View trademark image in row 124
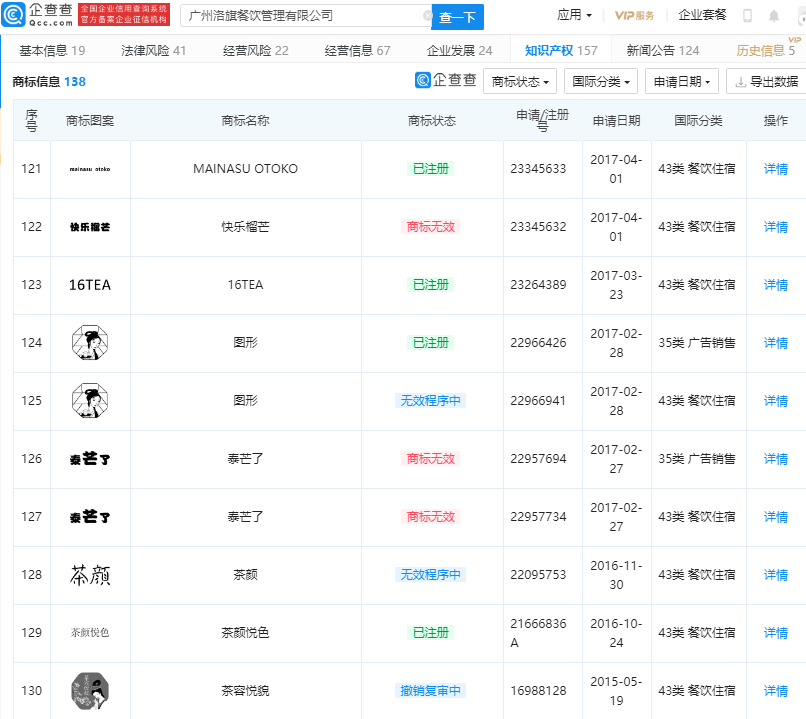The image size is (806, 719). (90, 342)
